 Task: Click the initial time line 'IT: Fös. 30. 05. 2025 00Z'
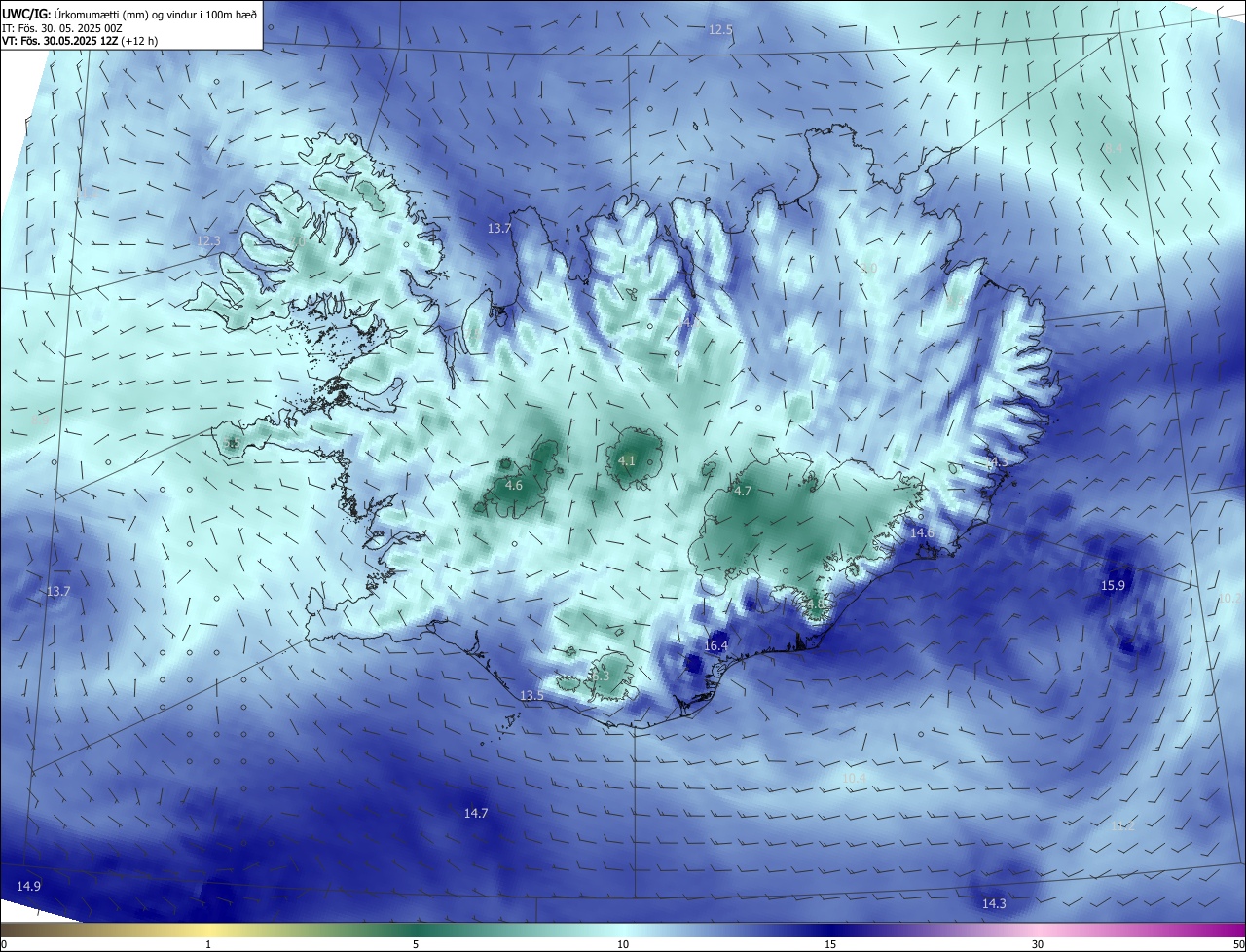pyautogui.click(x=61, y=28)
